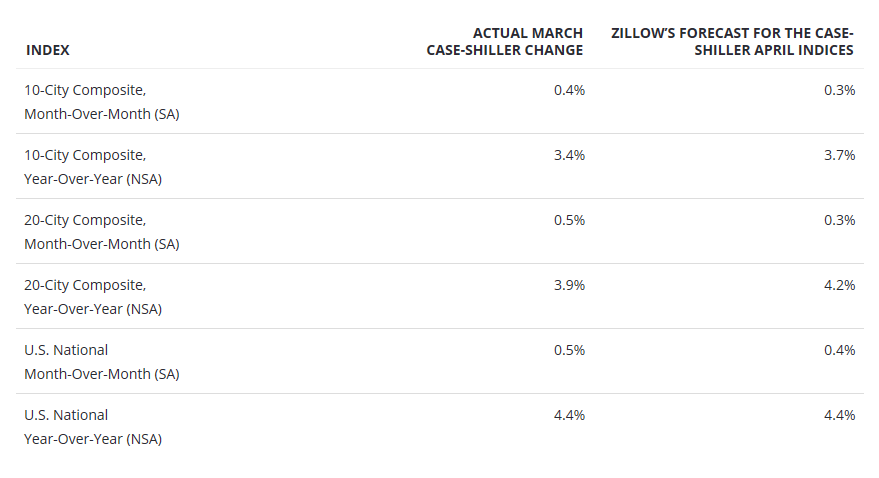879x478 pixels.
Task: Select the 20-City Composite Month-Over-Month row label
Action: tap(102, 232)
